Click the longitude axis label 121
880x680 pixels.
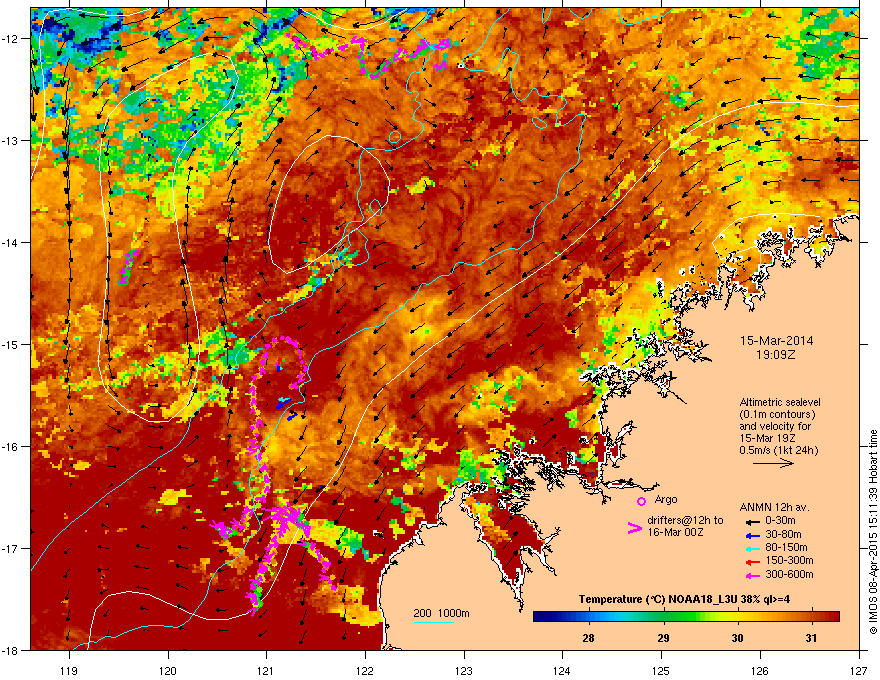point(266,670)
